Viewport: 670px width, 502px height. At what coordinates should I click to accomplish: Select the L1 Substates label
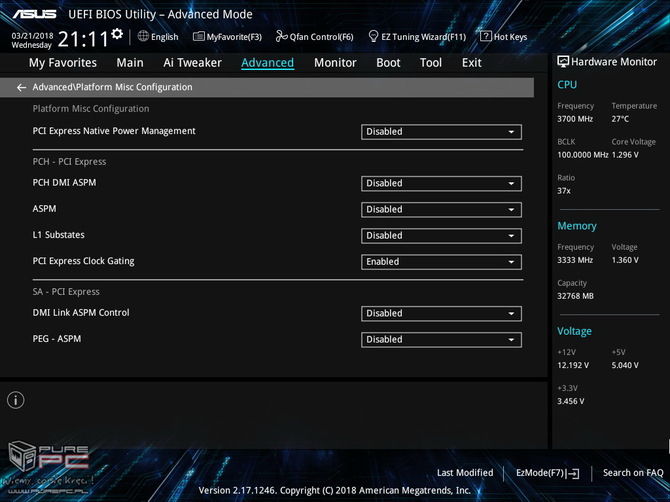pos(59,235)
